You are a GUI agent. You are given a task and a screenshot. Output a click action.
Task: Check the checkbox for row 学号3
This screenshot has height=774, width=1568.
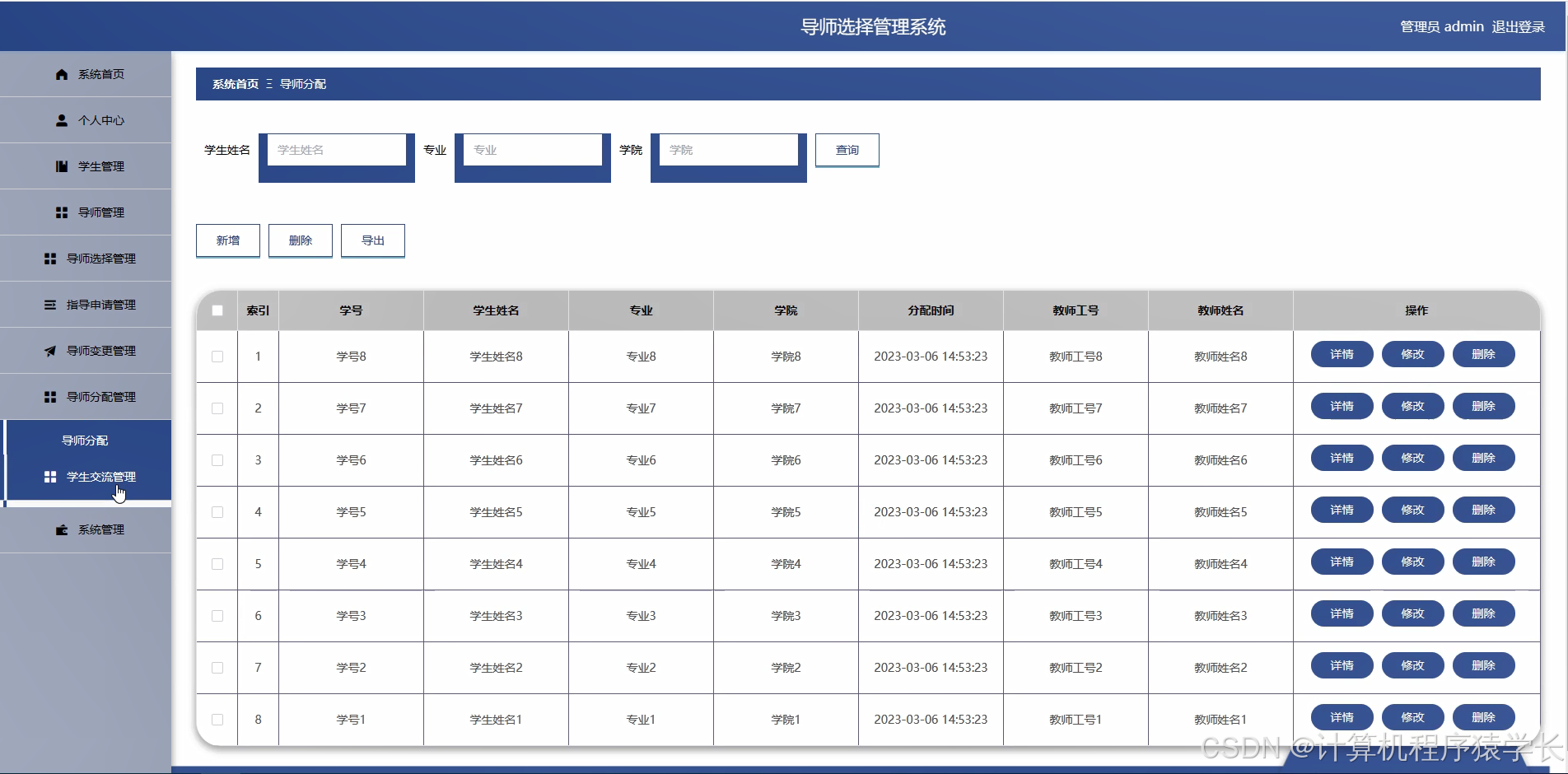click(217, 616)
